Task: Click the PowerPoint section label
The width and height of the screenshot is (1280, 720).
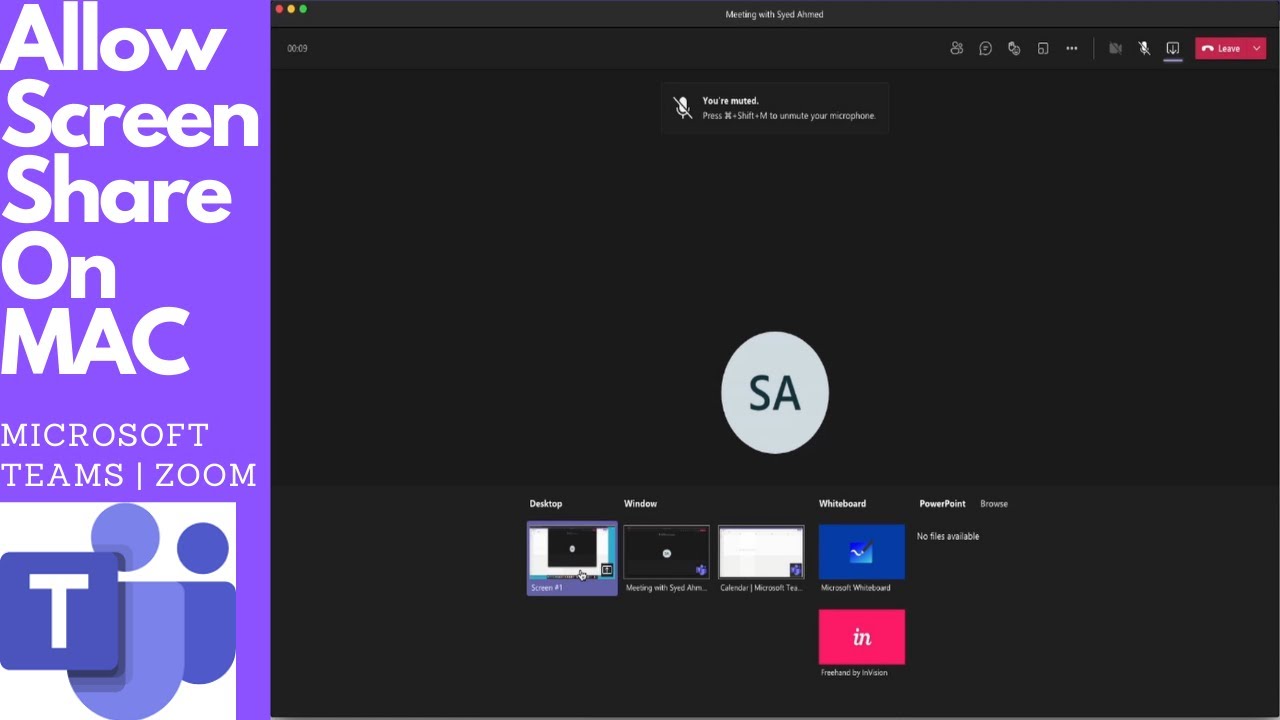Action: coord(942,504)
